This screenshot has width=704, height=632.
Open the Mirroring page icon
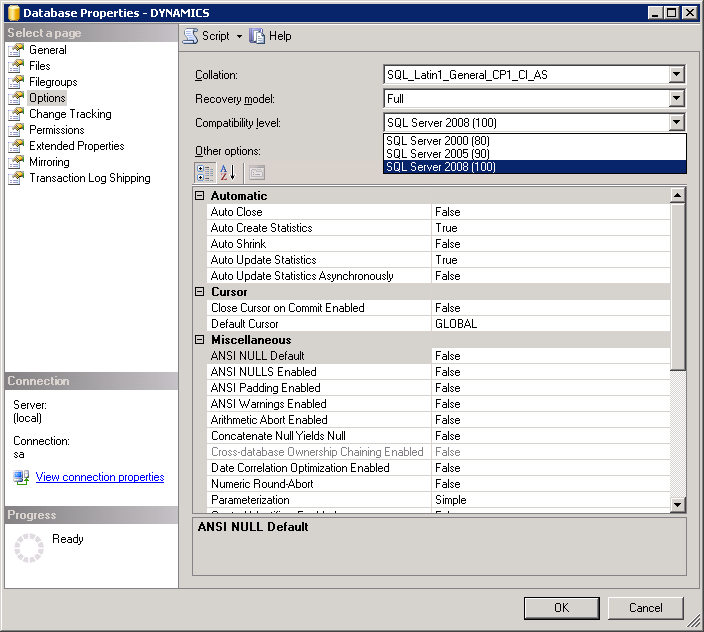[16, 162]
